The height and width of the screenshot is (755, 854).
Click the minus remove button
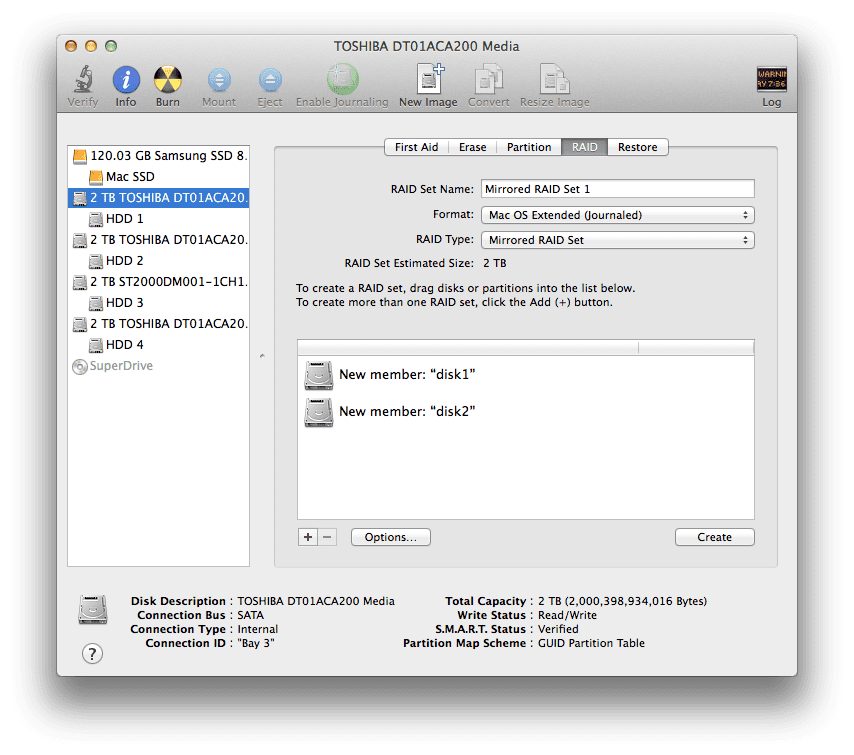click(327, 537)
